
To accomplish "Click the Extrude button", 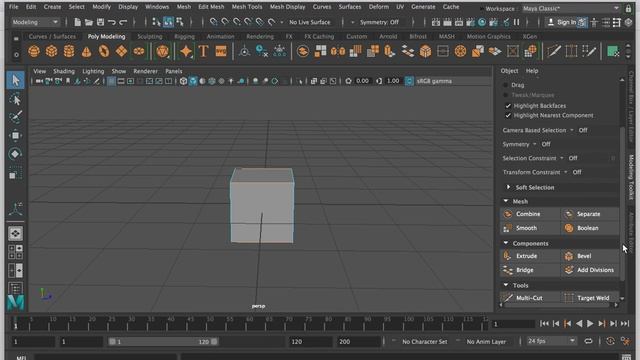I will tap(530, 256).
